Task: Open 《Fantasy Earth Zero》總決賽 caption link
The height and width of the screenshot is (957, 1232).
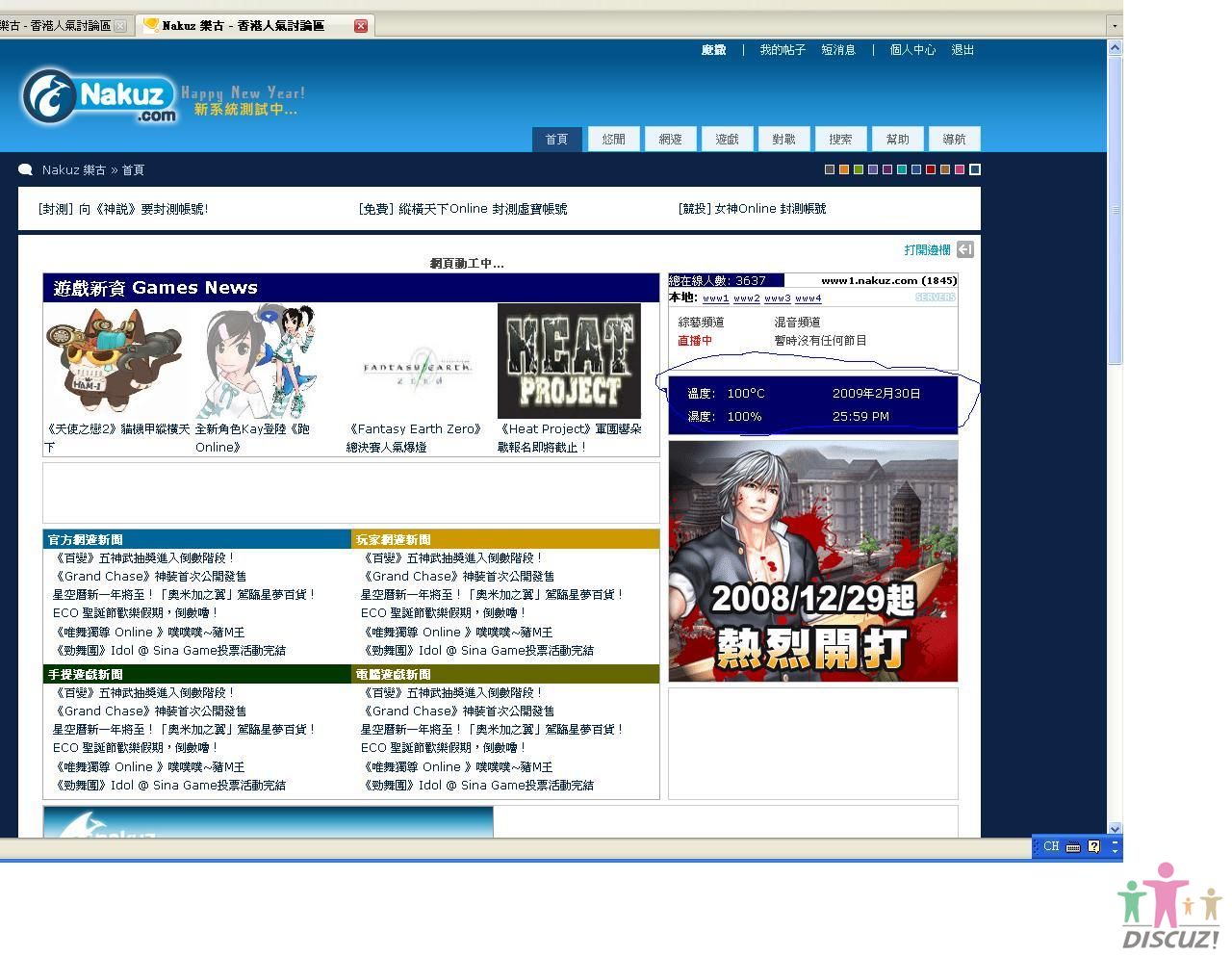Action: coord(414,438)
